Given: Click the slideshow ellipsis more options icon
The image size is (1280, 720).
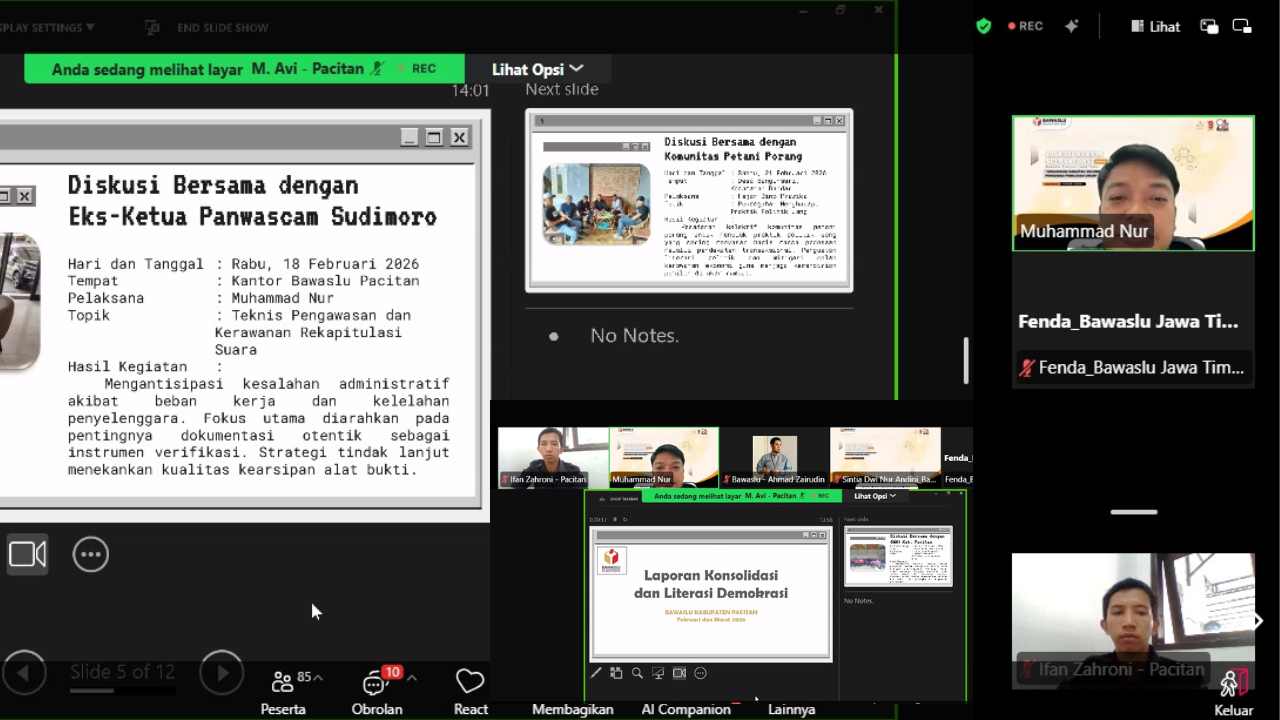Looking at the screenshot, I should tap(91, 554).
